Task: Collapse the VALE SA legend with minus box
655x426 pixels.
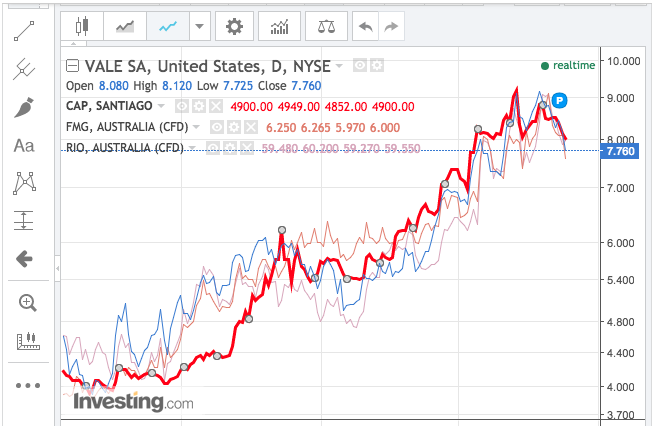Action: click(x=73, y=66)
